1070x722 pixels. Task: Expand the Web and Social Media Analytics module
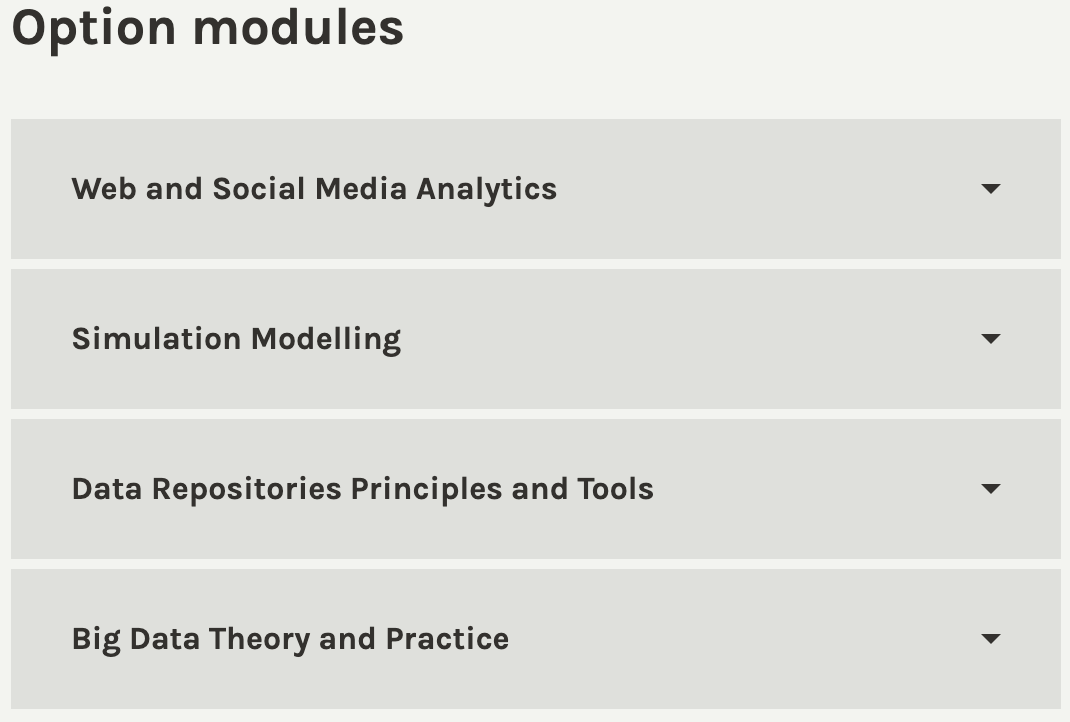point(535,189)
